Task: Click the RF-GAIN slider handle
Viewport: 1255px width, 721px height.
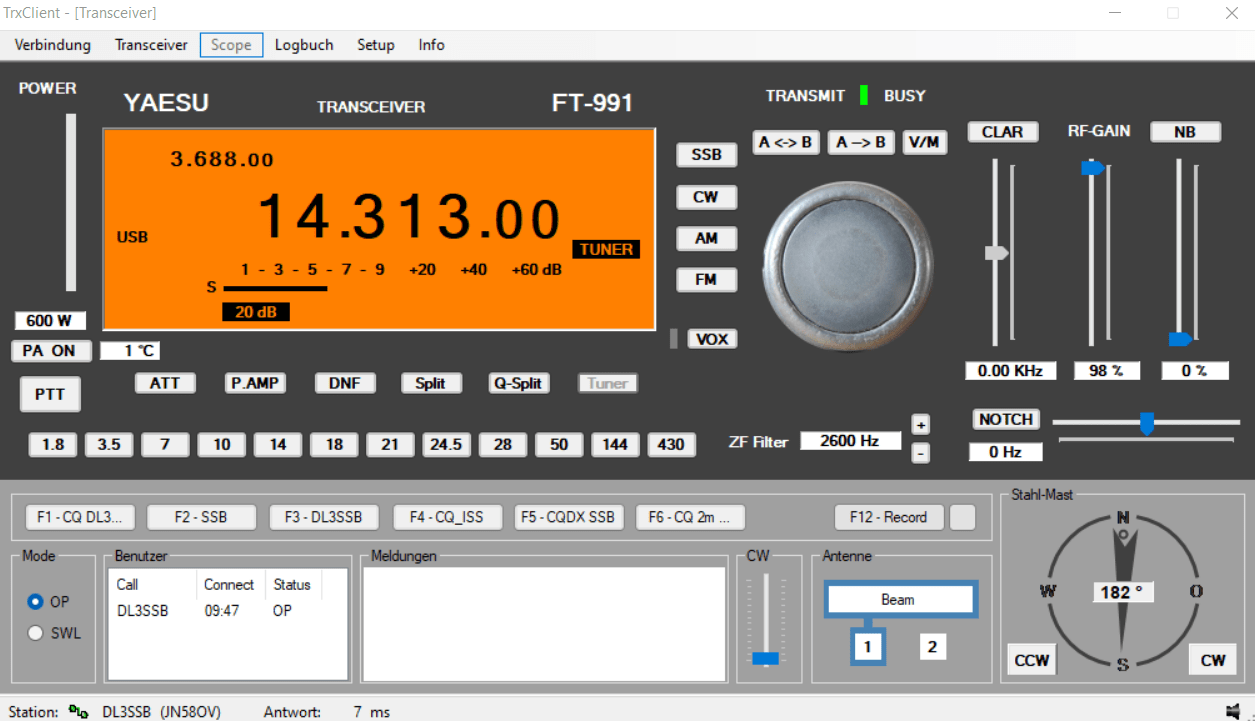Action: coord(1093,168)
